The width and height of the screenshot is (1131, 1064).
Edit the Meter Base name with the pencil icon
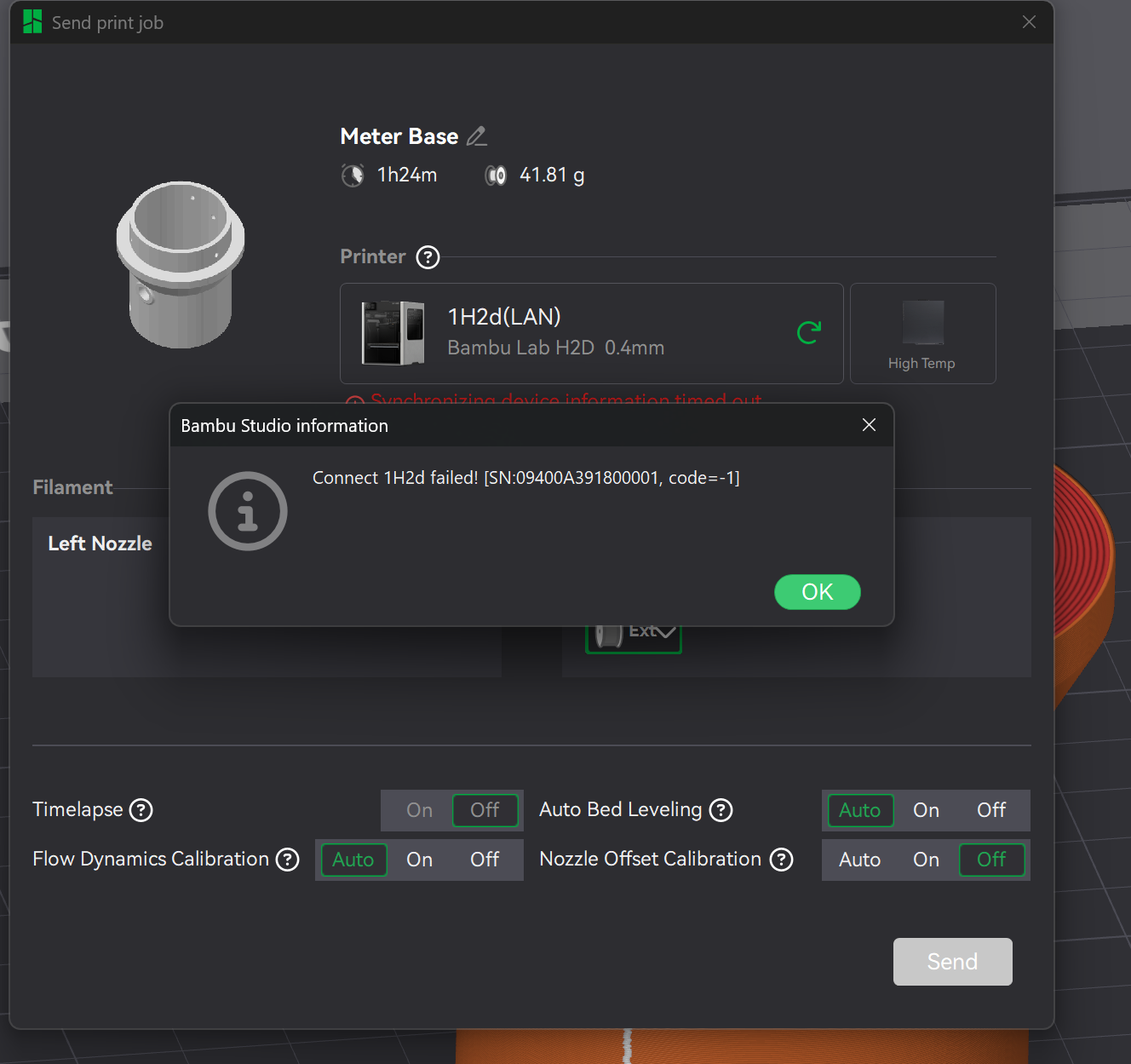click(477, 136)
